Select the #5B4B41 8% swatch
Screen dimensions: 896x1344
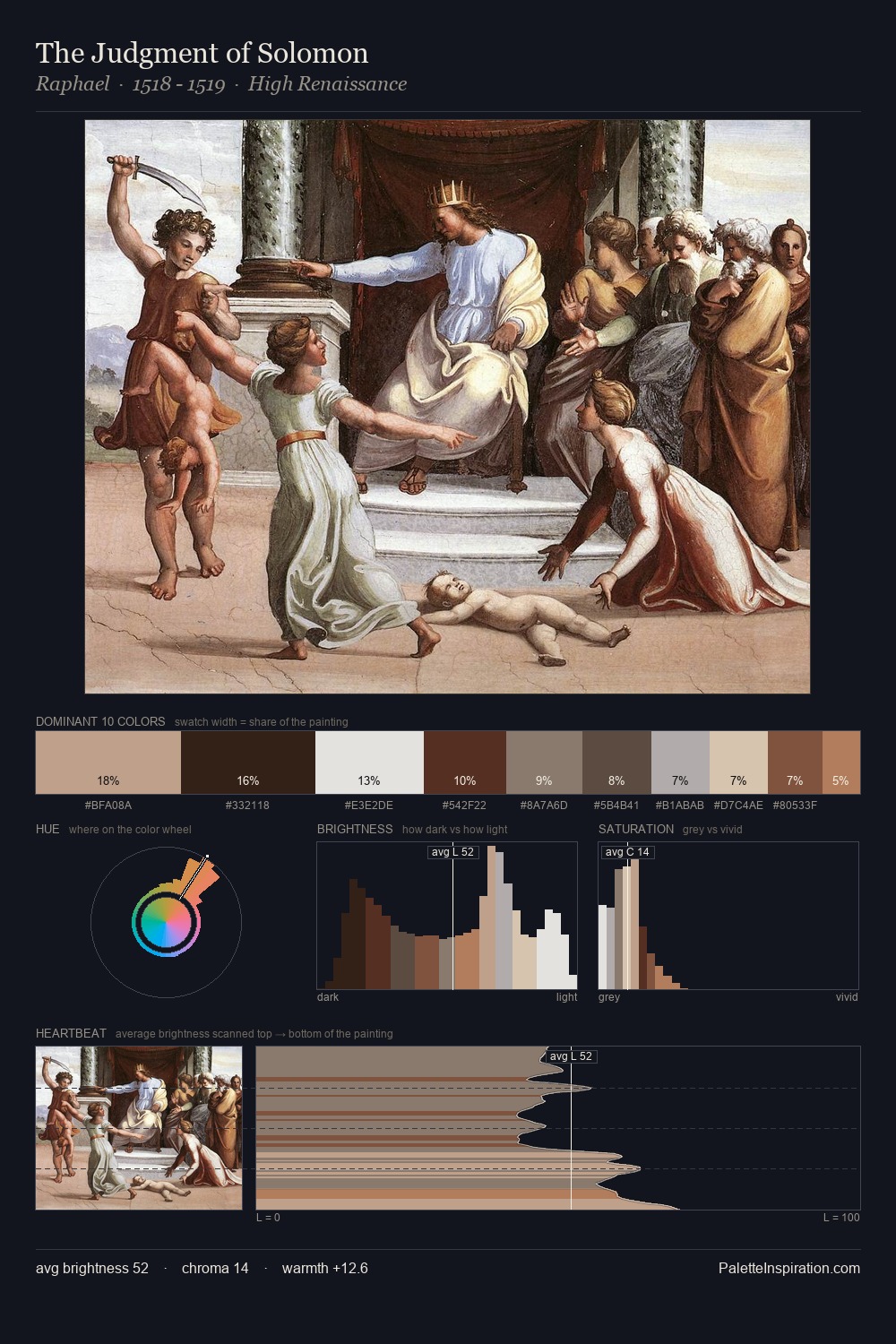point(616,762)
